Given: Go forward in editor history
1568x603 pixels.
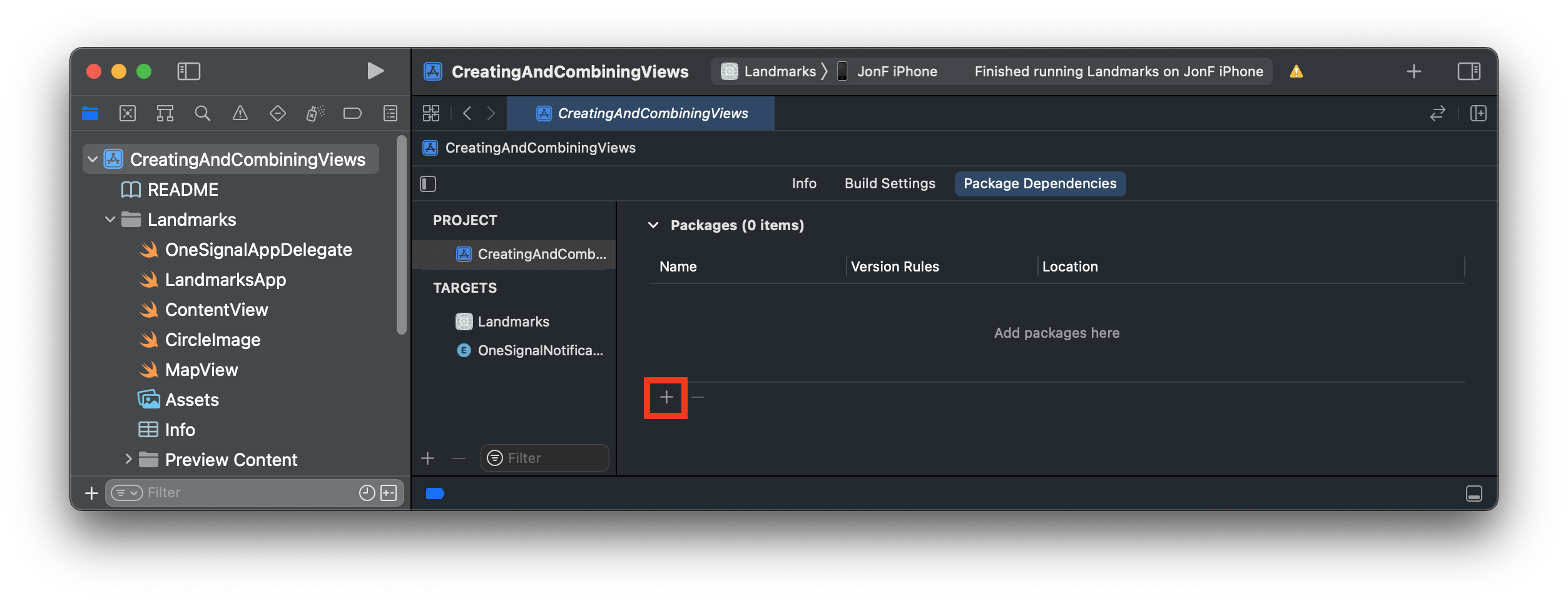Looking at the screenshot, I should [x=491, y=113].
